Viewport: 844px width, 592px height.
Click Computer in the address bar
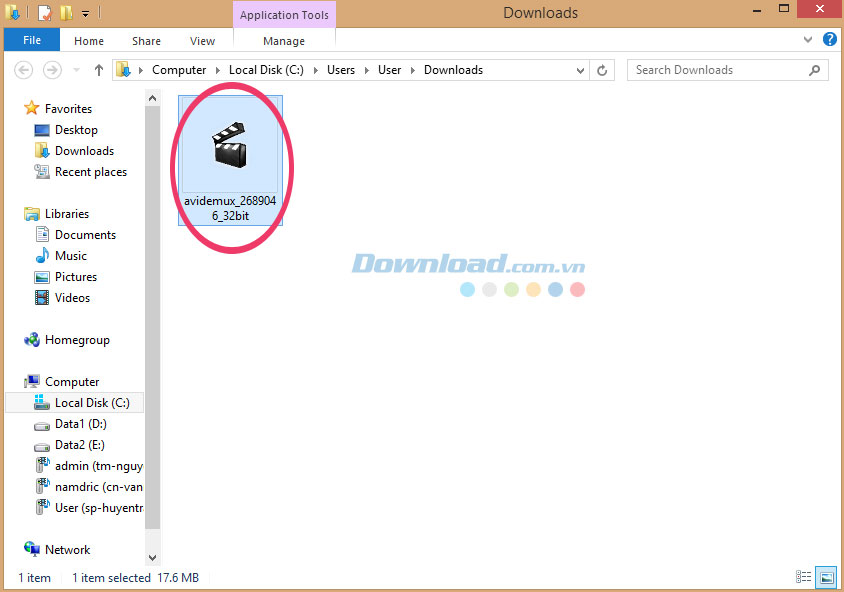coord(179,70)
